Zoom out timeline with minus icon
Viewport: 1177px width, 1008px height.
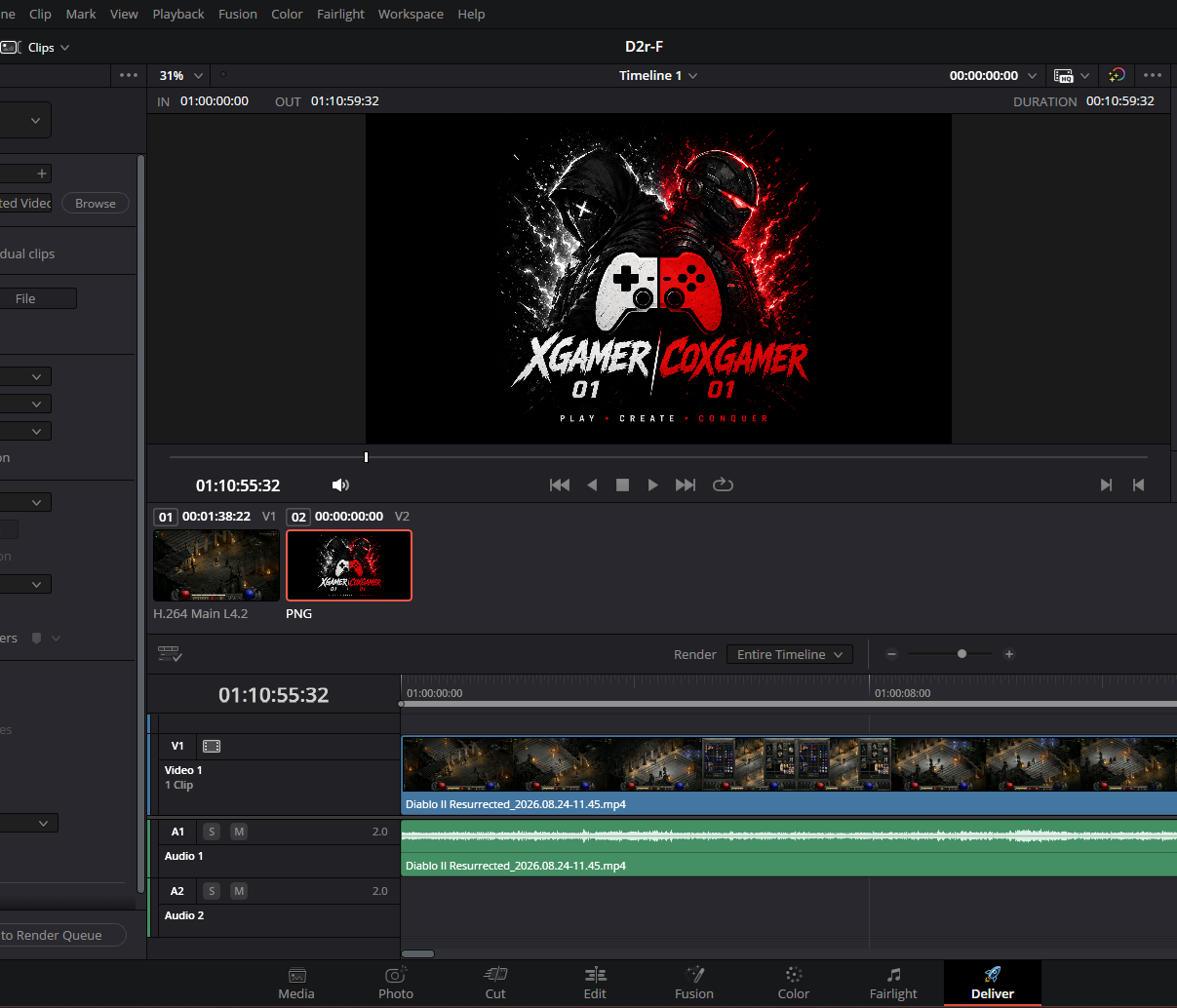(x=891, y=654)
